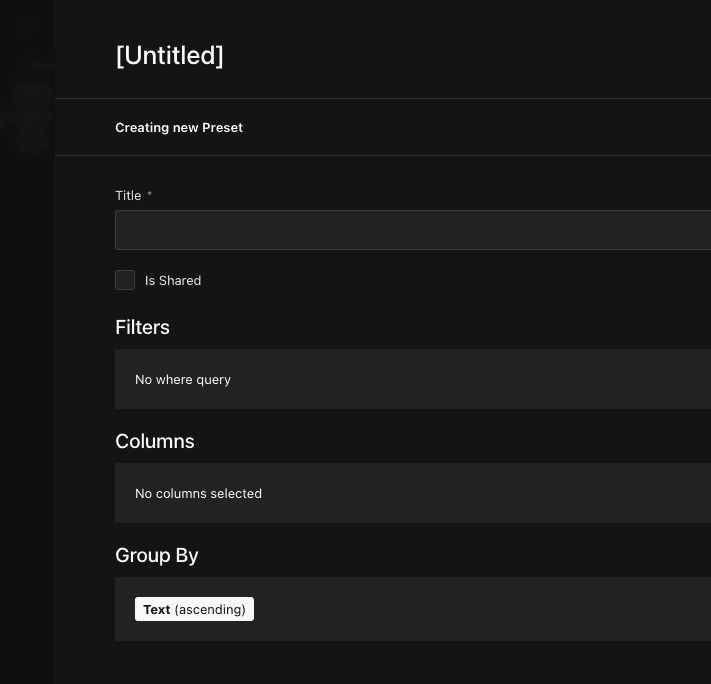This screenshot has height=684, width=711.
Task: Click the [Untitled] page heading
Action: tap(169, 56)
